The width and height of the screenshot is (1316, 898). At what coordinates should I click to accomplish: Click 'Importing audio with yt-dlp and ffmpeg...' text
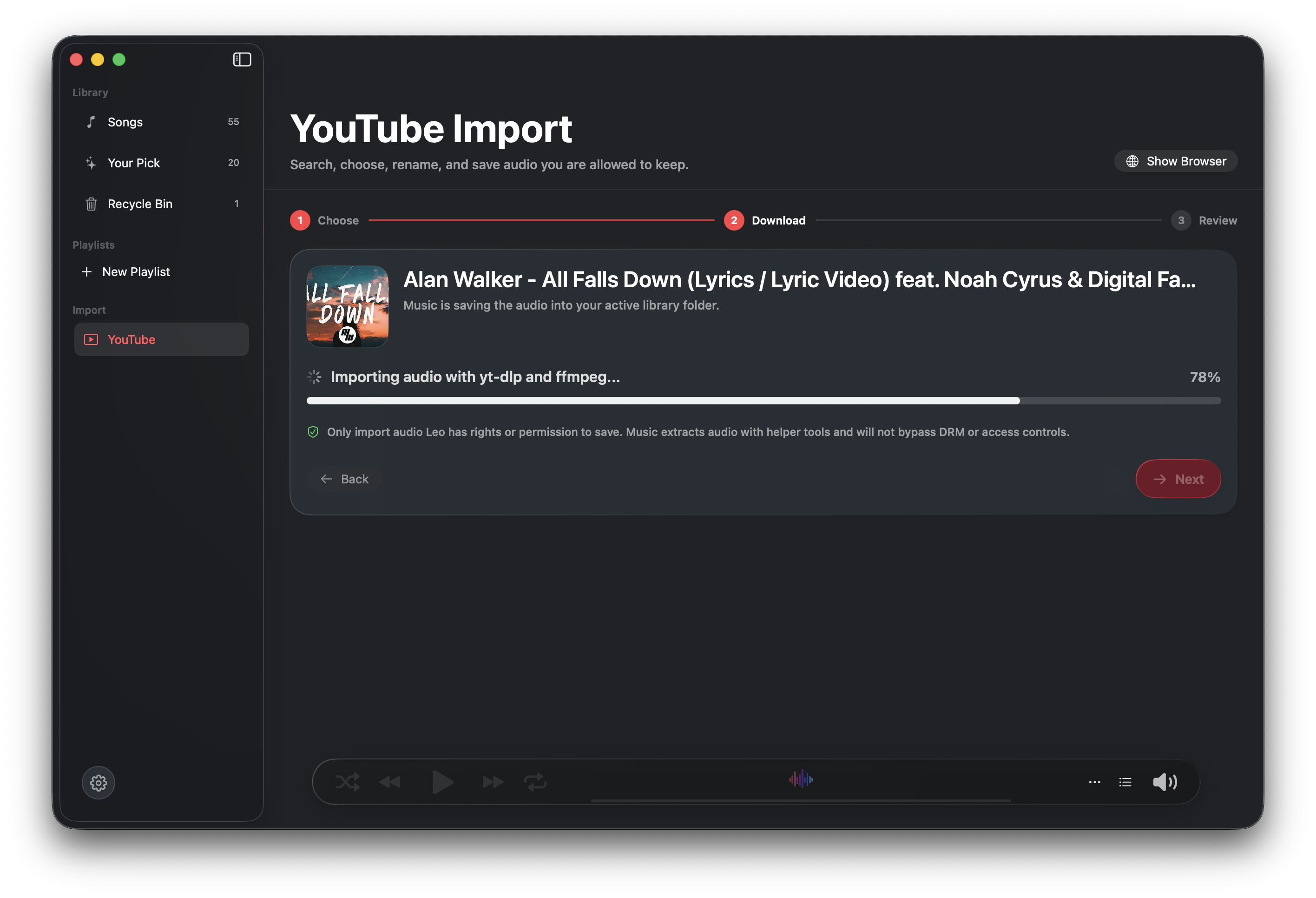coord(475,377)
